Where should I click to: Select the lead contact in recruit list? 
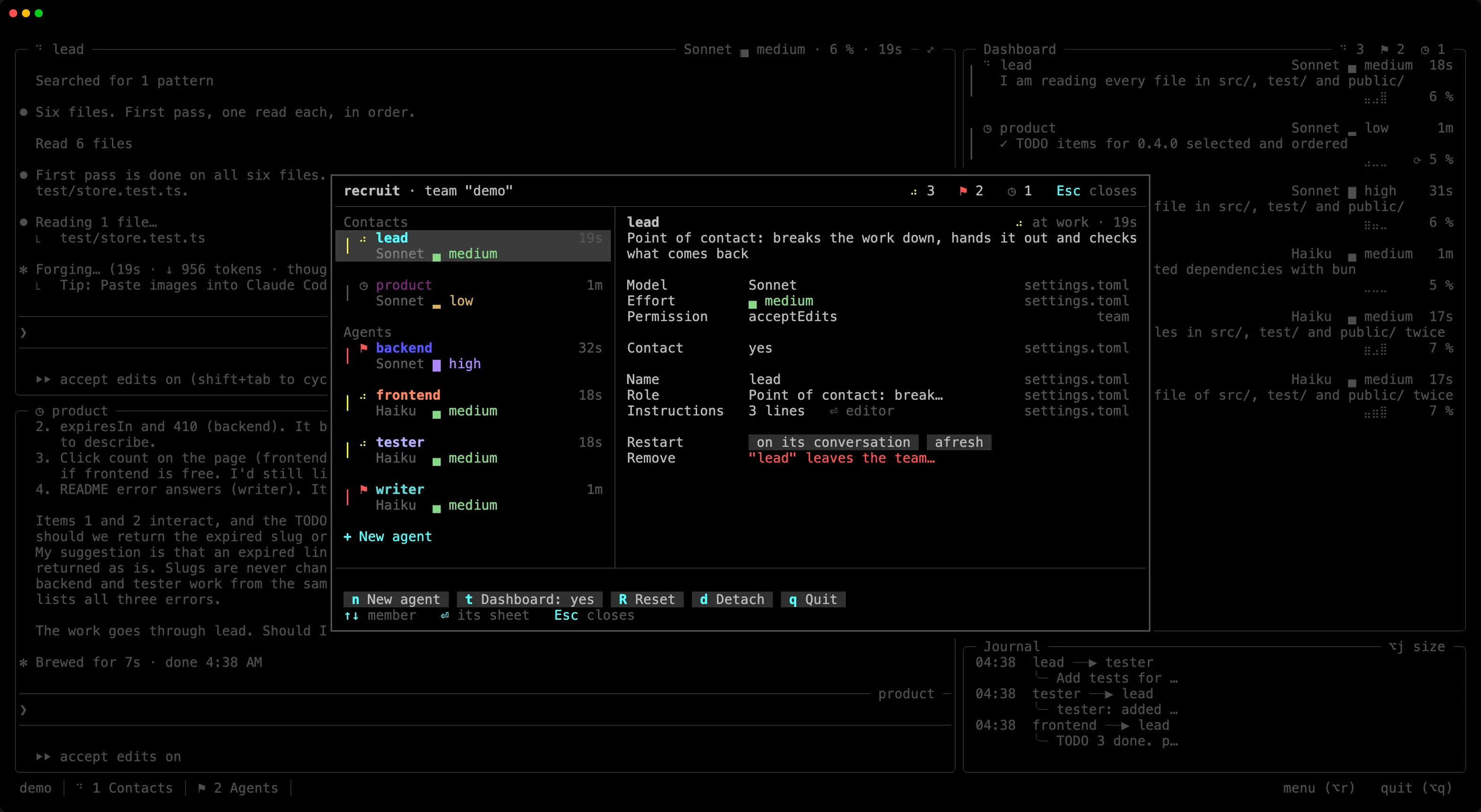[473, 245]
